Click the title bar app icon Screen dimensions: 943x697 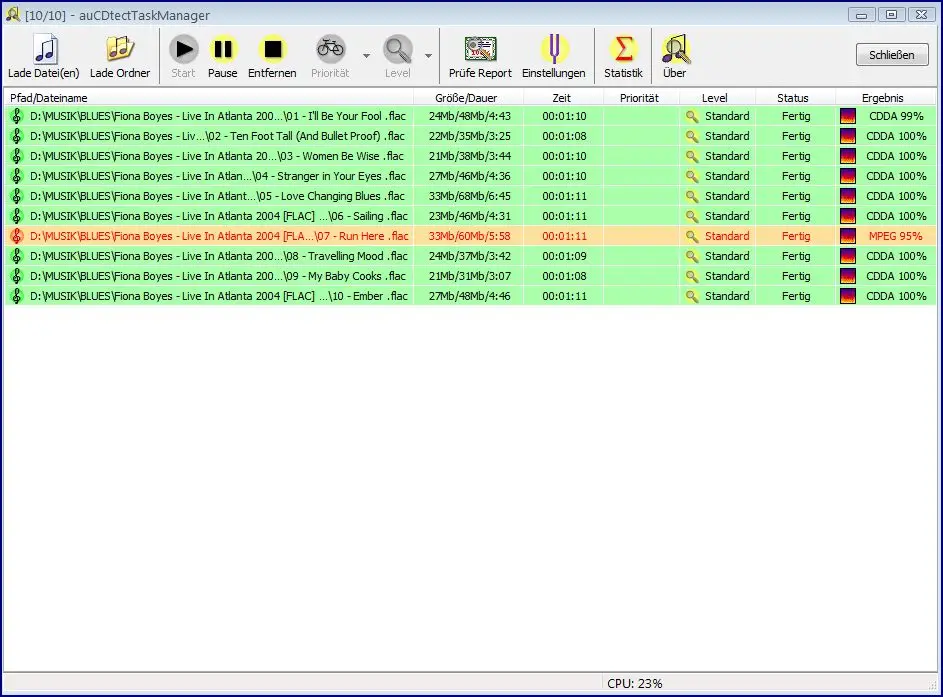coord(13,14)
